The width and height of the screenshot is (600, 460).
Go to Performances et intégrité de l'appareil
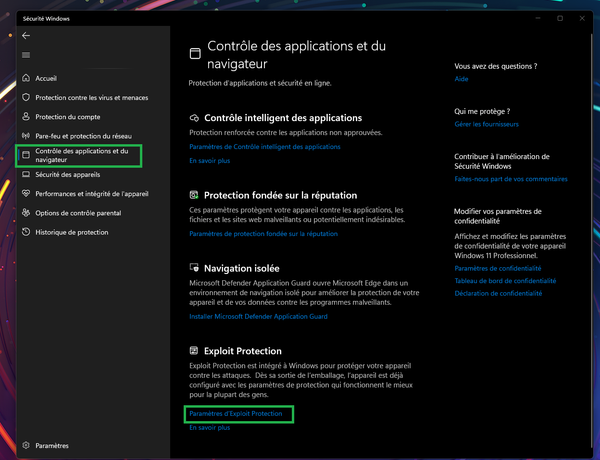93,193
